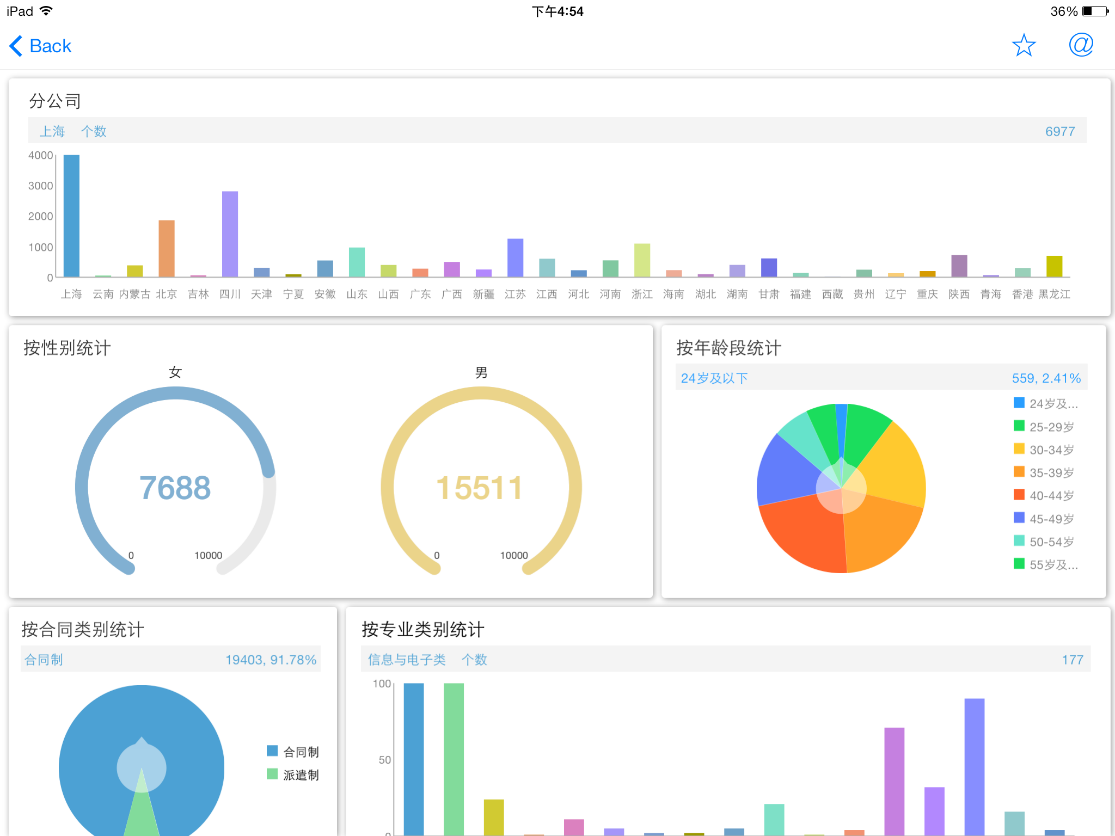Tap the 上海 label in the 分公司 header

[52, 132]
